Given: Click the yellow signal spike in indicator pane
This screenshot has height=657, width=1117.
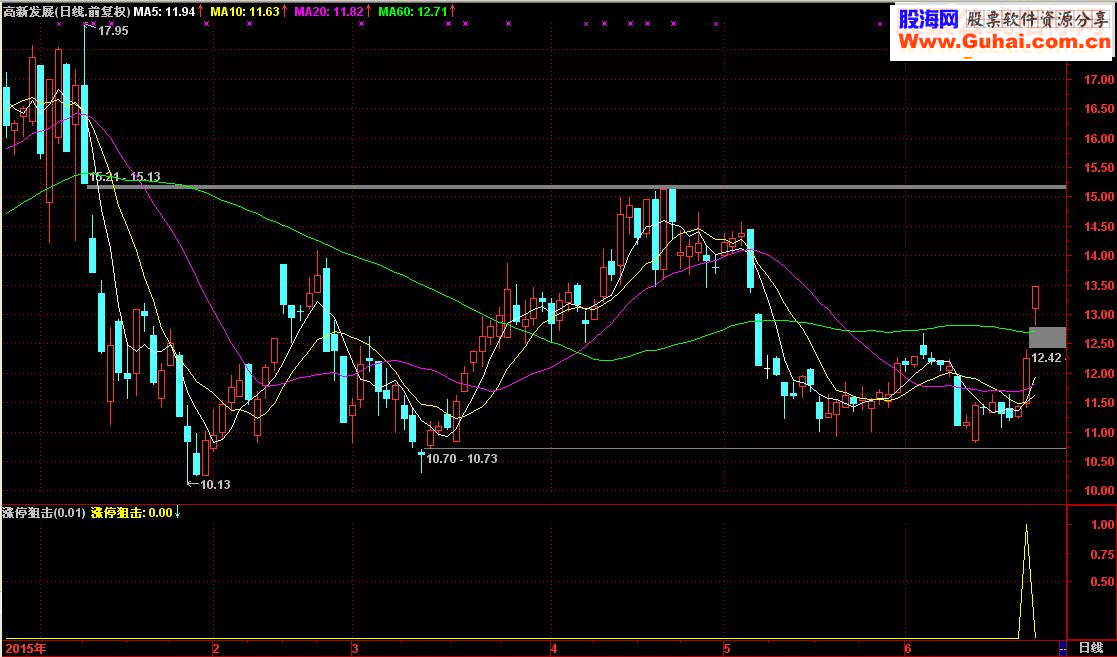Looking at the screenshot, I should click(x=1027, y=581).
